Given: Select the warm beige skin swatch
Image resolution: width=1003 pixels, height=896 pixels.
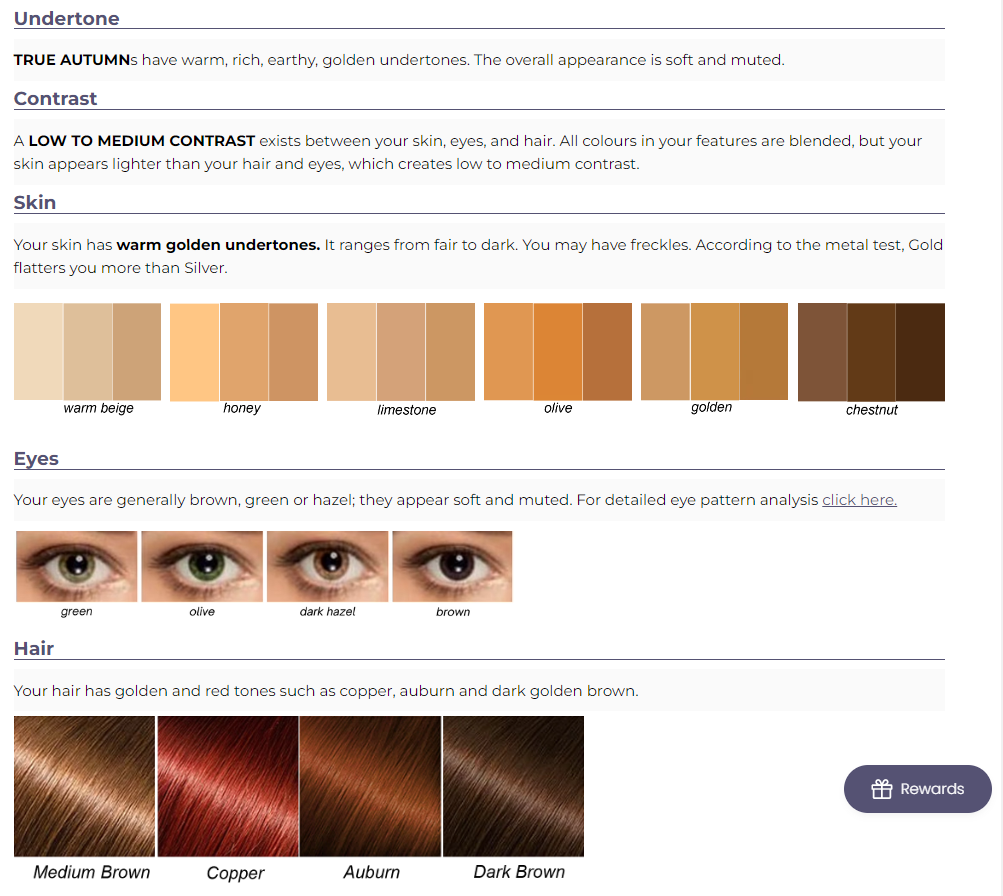Looking at the screenshot, I should point(88,352).
